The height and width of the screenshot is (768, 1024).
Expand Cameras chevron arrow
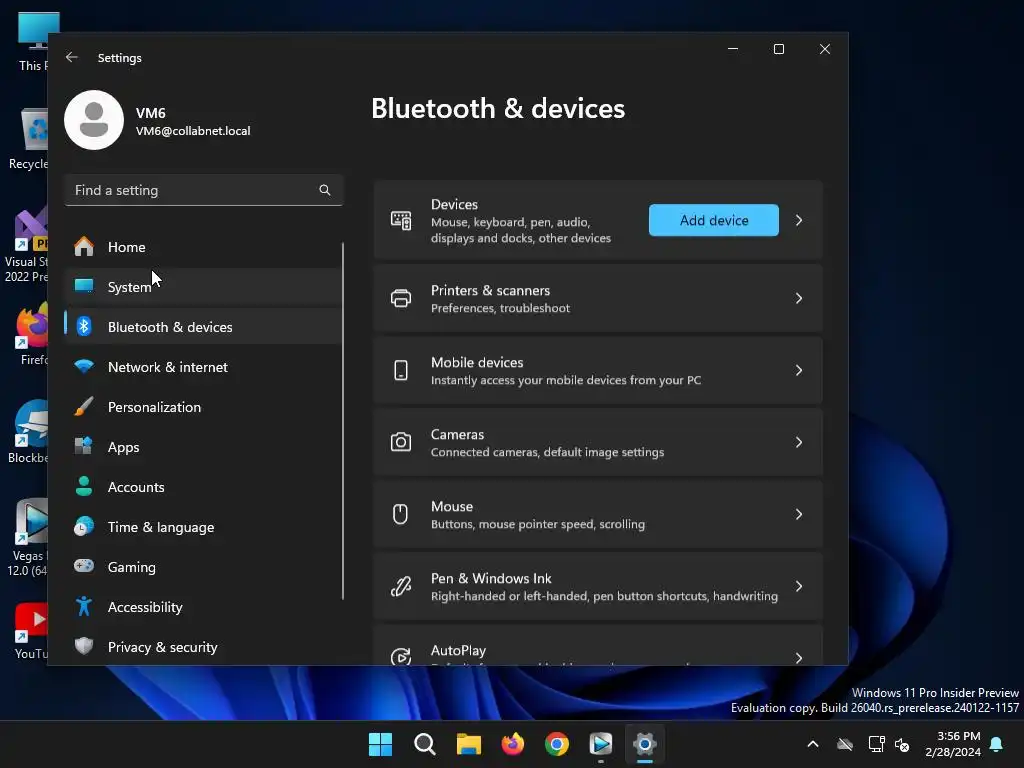[x=799, y=442]
